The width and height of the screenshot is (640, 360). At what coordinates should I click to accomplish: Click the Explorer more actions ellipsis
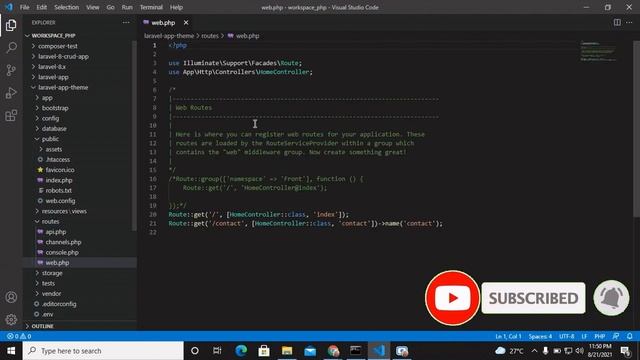point(126,23)
